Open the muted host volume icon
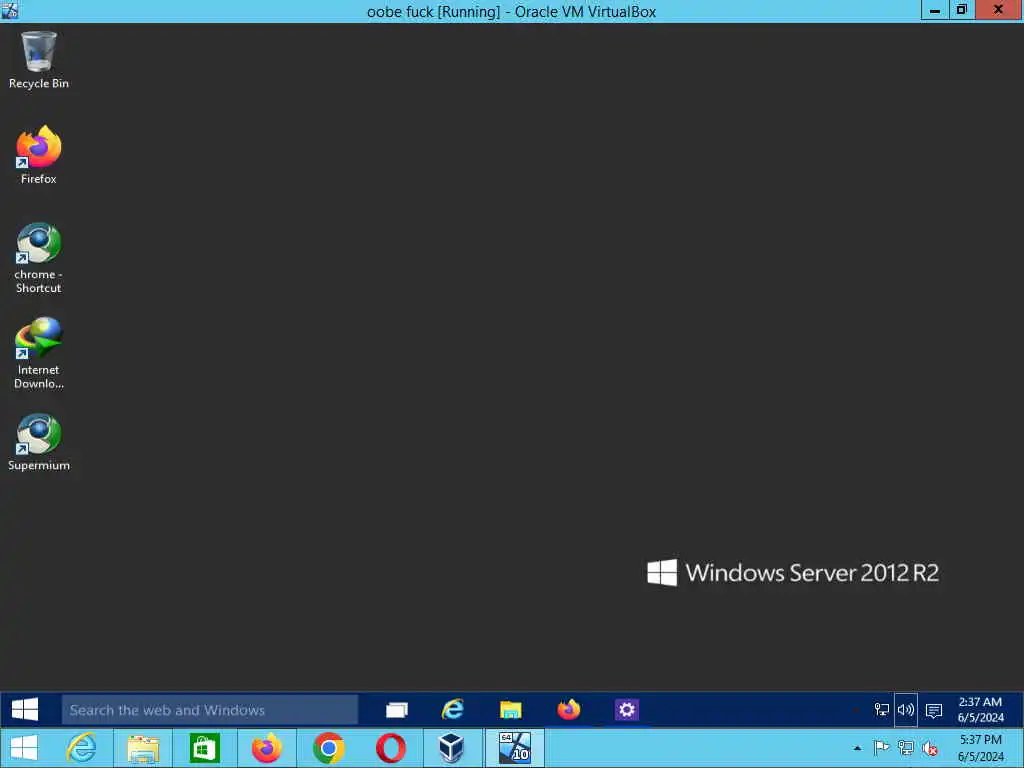The width and height of the screenshot is (1024, 768). pyautogui.click(x=930, y=748)
